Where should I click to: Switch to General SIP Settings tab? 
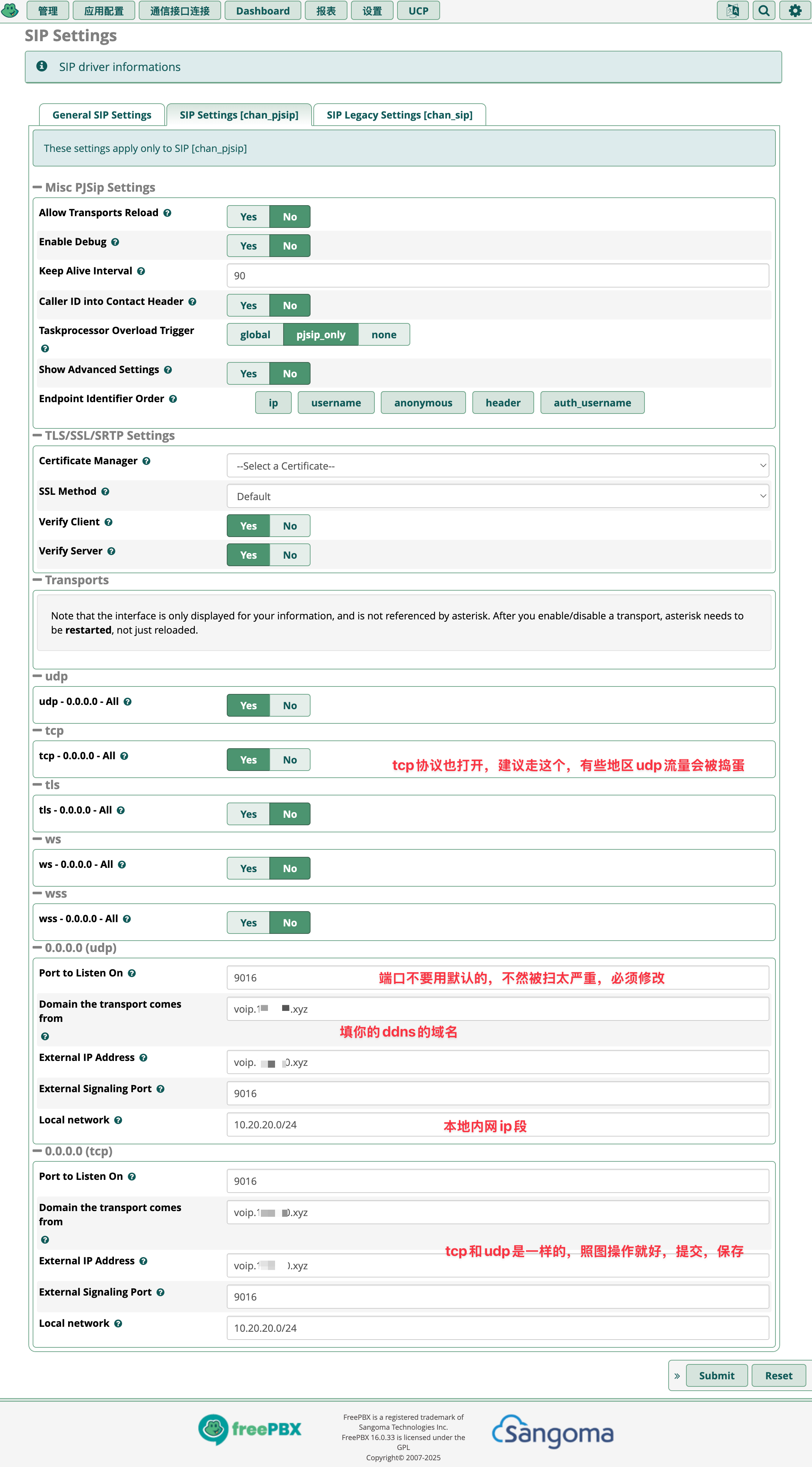click(x=102, y=115)
